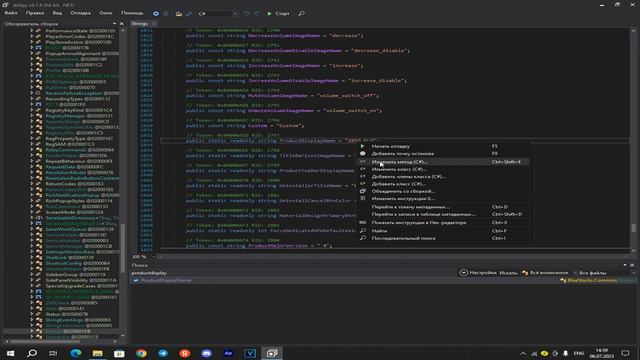Choose Добавить точку останова in context menu
This screenshot has width=640, height=360.
pos(444,153)
